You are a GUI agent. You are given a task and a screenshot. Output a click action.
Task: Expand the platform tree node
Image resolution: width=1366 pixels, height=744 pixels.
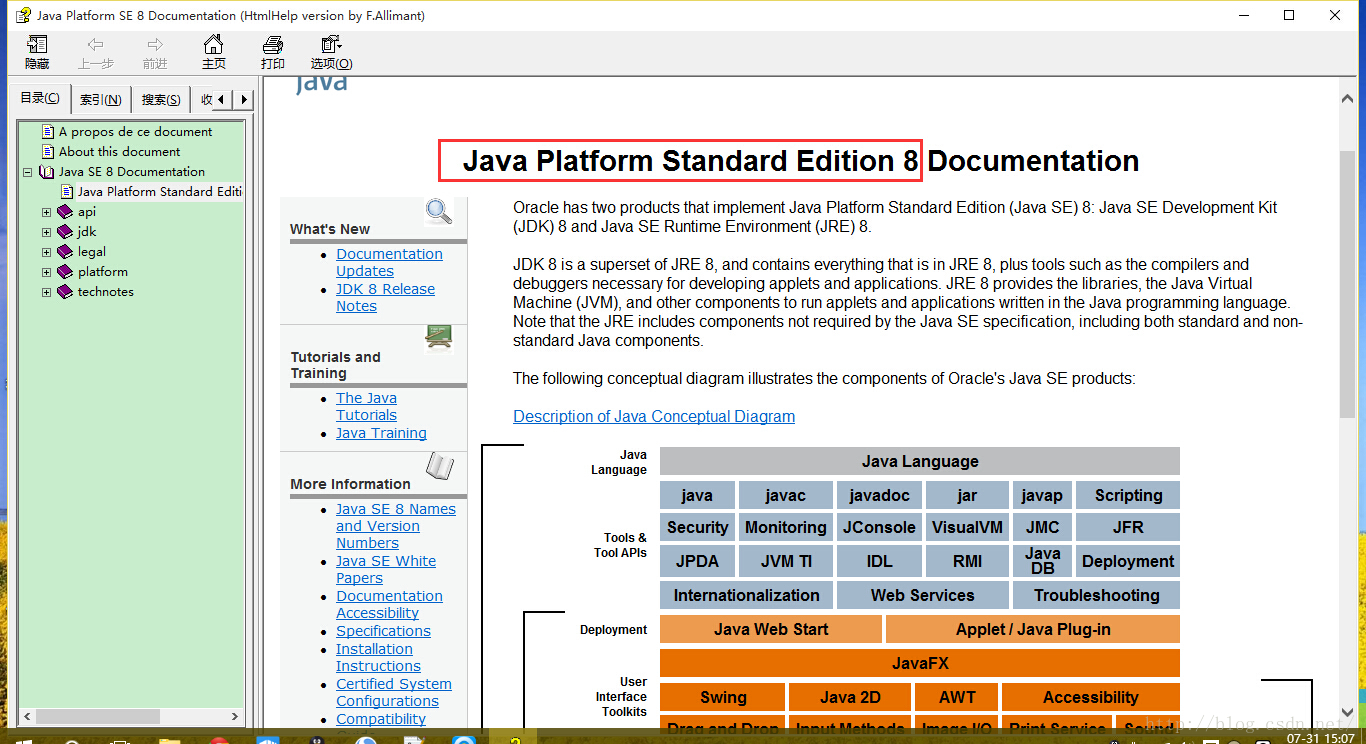coord(46,272)
